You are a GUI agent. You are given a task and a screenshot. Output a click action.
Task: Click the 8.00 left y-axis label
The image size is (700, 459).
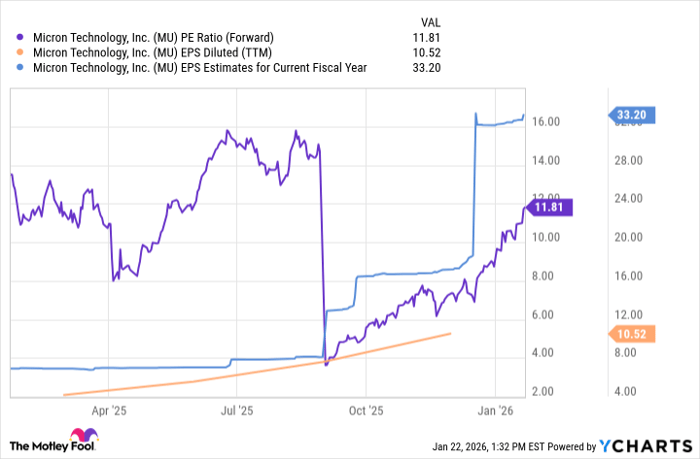(x=542, y=276)
